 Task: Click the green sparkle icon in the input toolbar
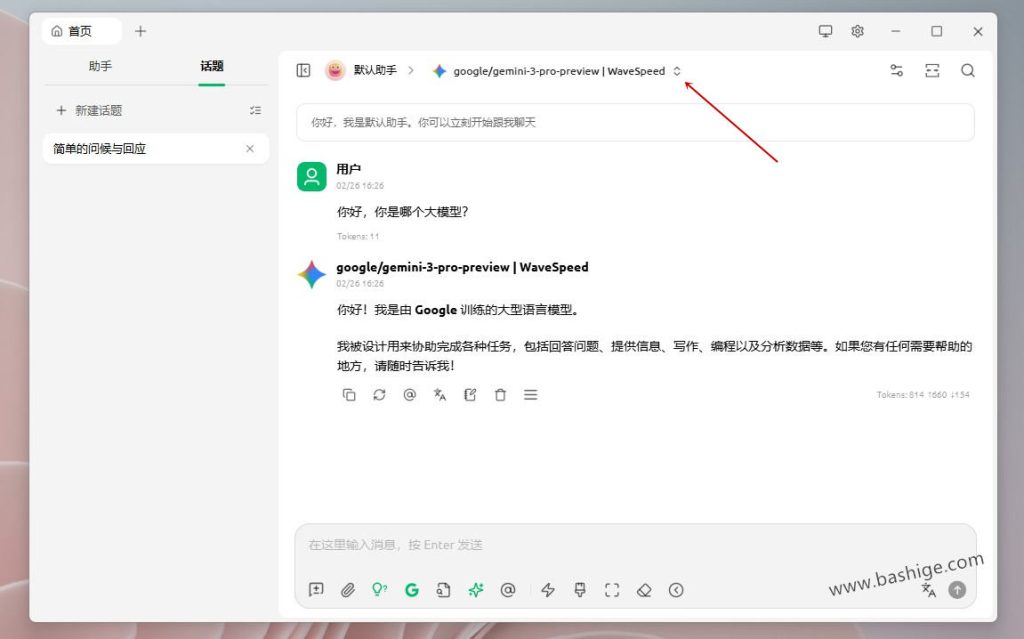(475, 590)
